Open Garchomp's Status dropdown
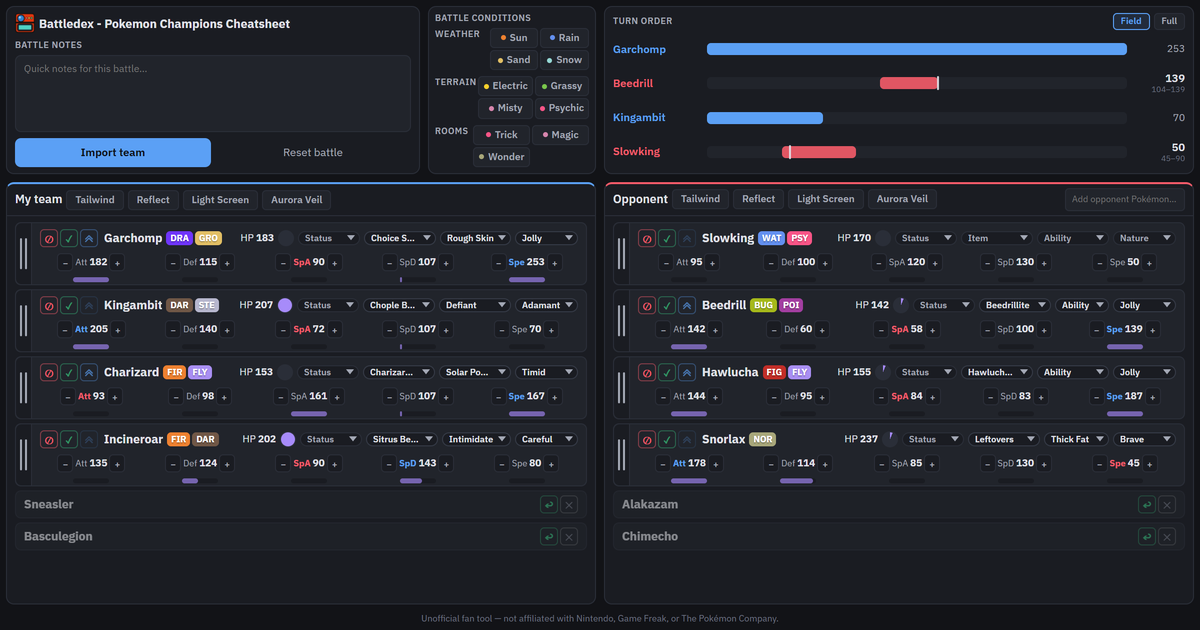 point(329,238)
